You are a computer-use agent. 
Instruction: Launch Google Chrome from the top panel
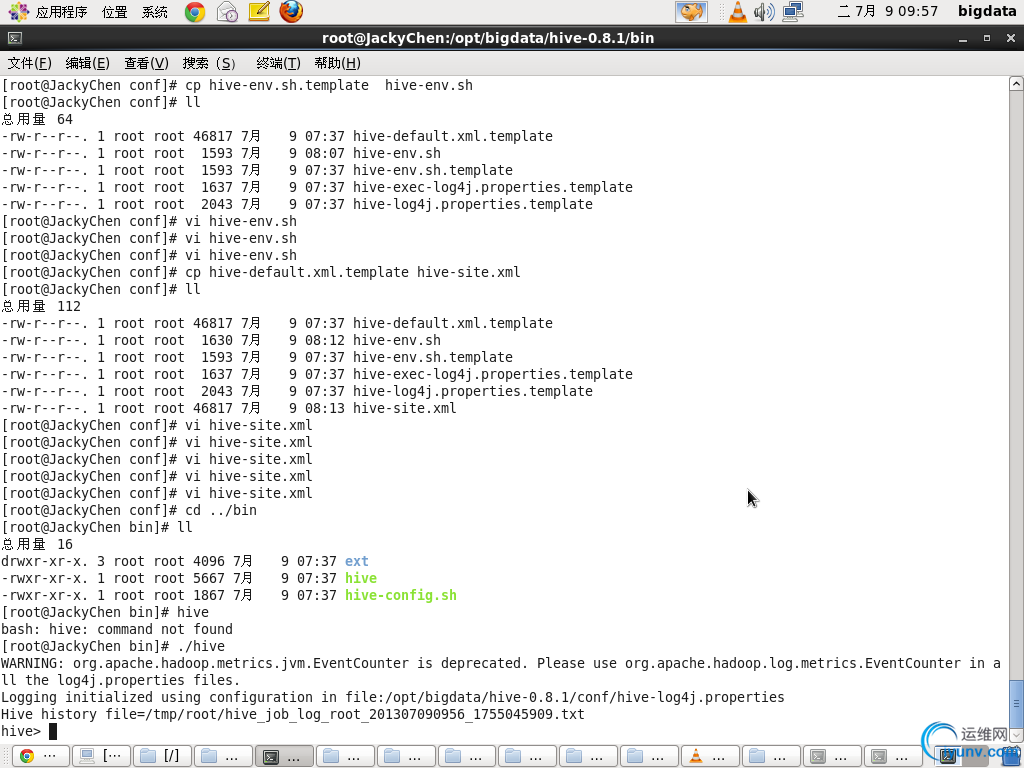[x=195, y=12]
